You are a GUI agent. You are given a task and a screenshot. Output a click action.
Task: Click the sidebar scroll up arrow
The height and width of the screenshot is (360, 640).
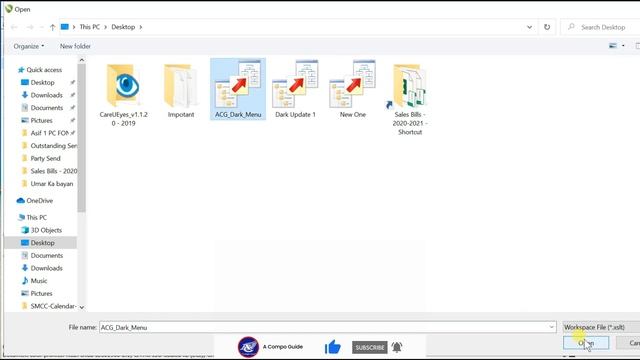81,60
